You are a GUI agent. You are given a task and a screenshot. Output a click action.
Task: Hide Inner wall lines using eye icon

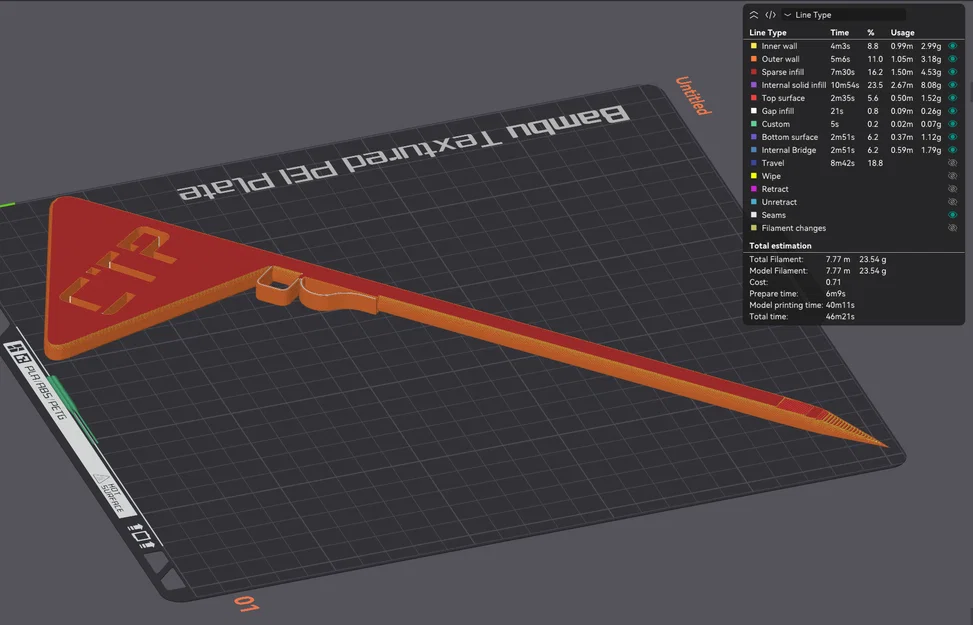[953, 46]
